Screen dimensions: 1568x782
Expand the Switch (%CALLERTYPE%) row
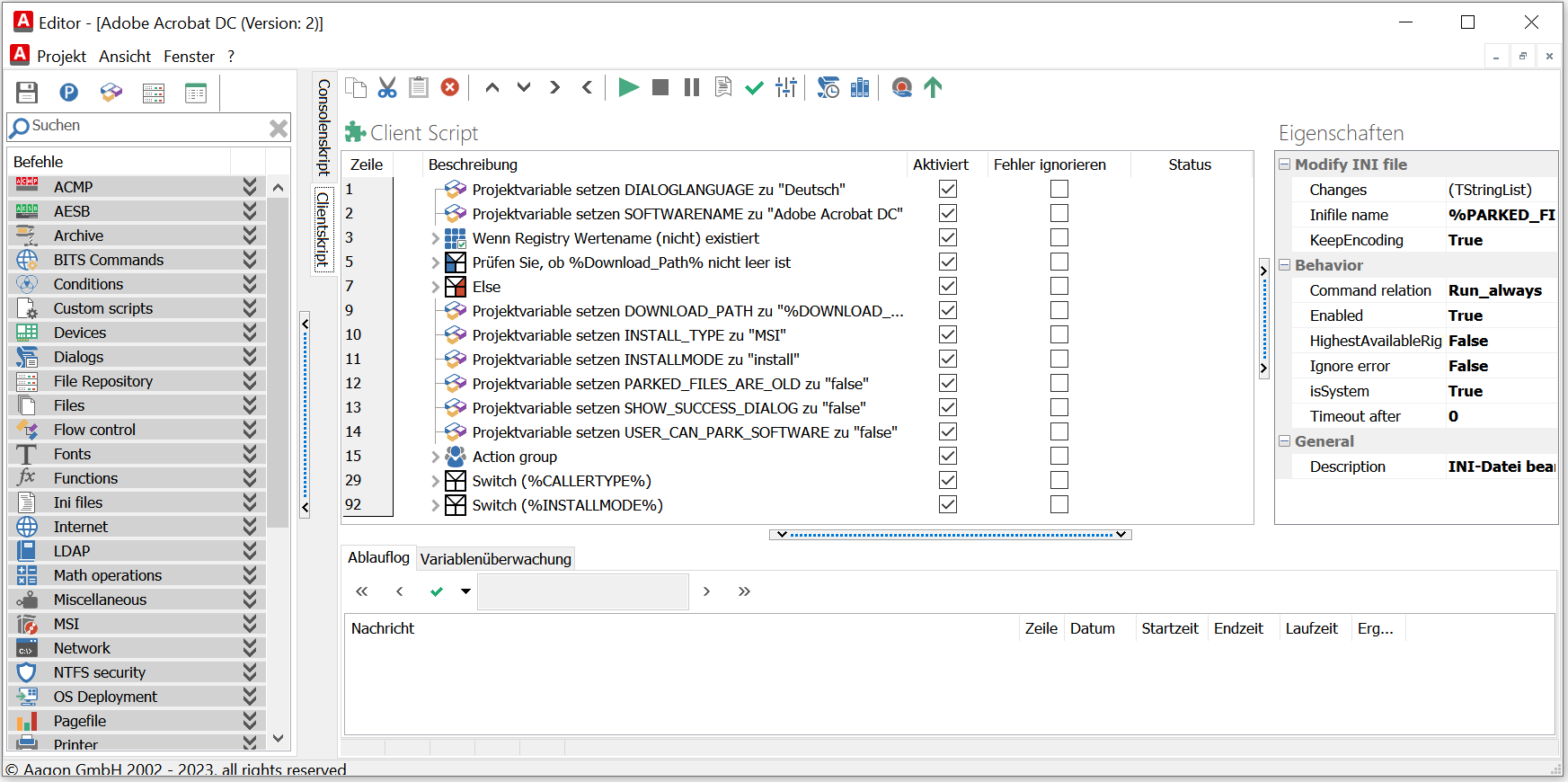[435, 482]
